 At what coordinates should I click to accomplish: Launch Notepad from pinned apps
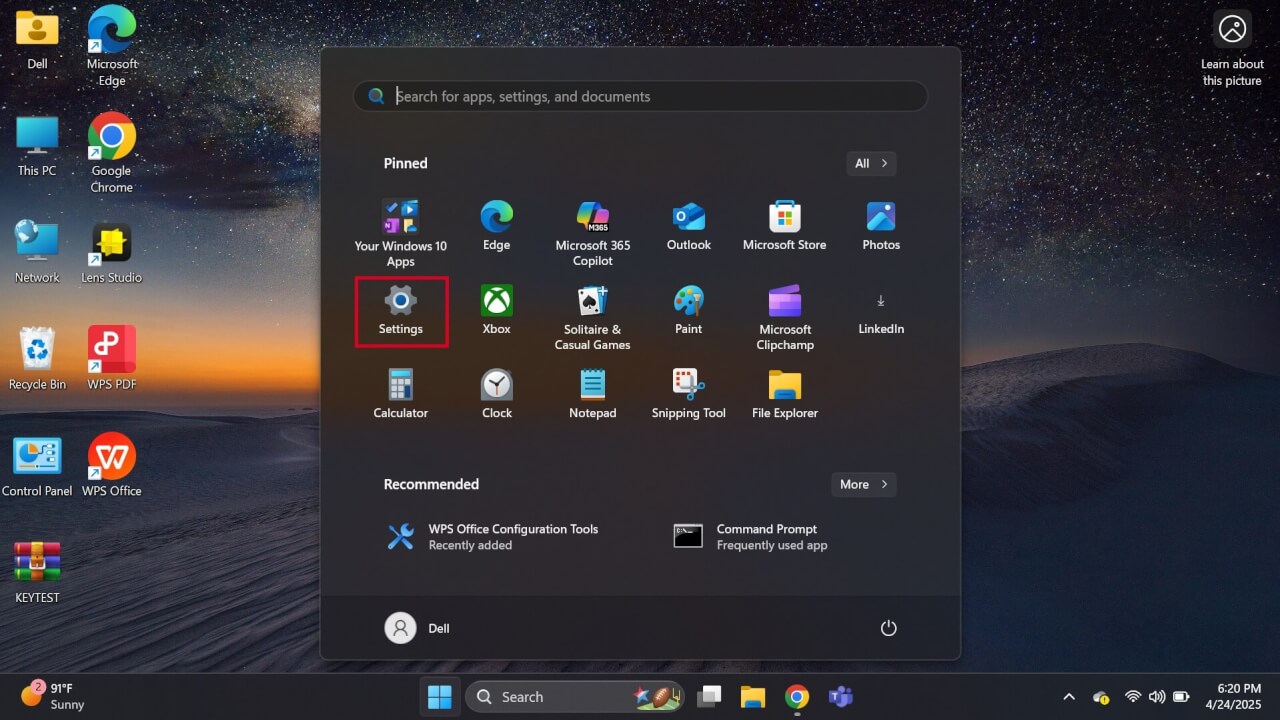click(593, 395)
